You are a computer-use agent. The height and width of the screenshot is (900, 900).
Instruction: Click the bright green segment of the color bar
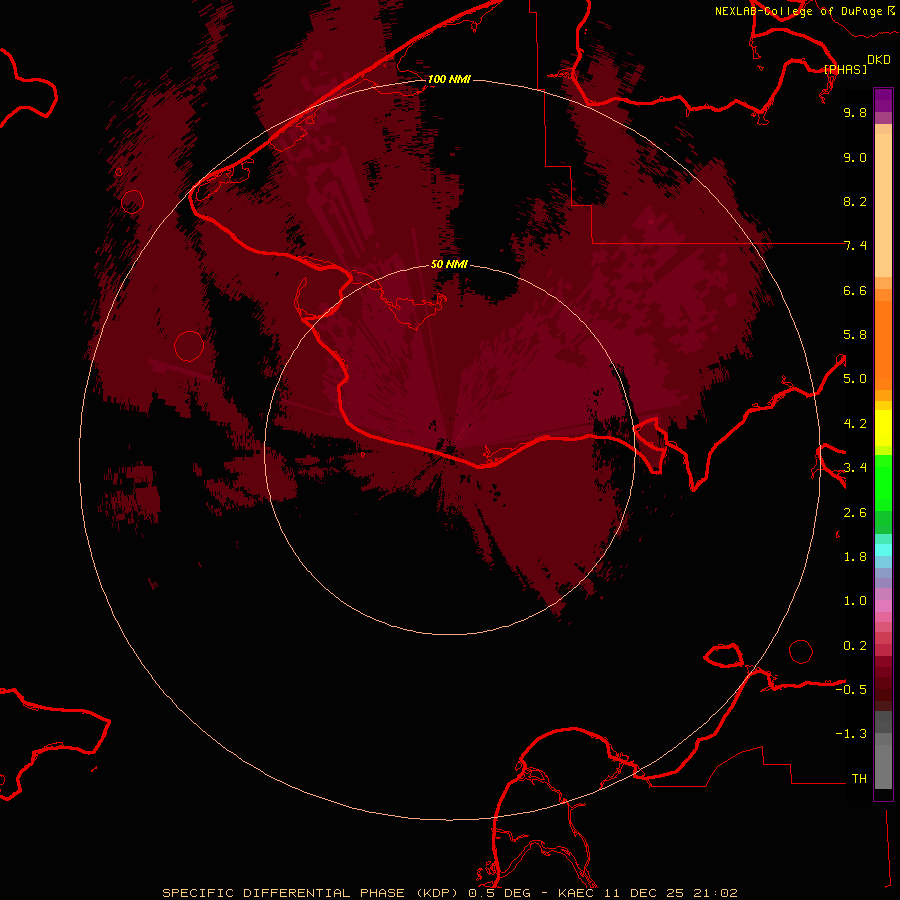point(883,483)
